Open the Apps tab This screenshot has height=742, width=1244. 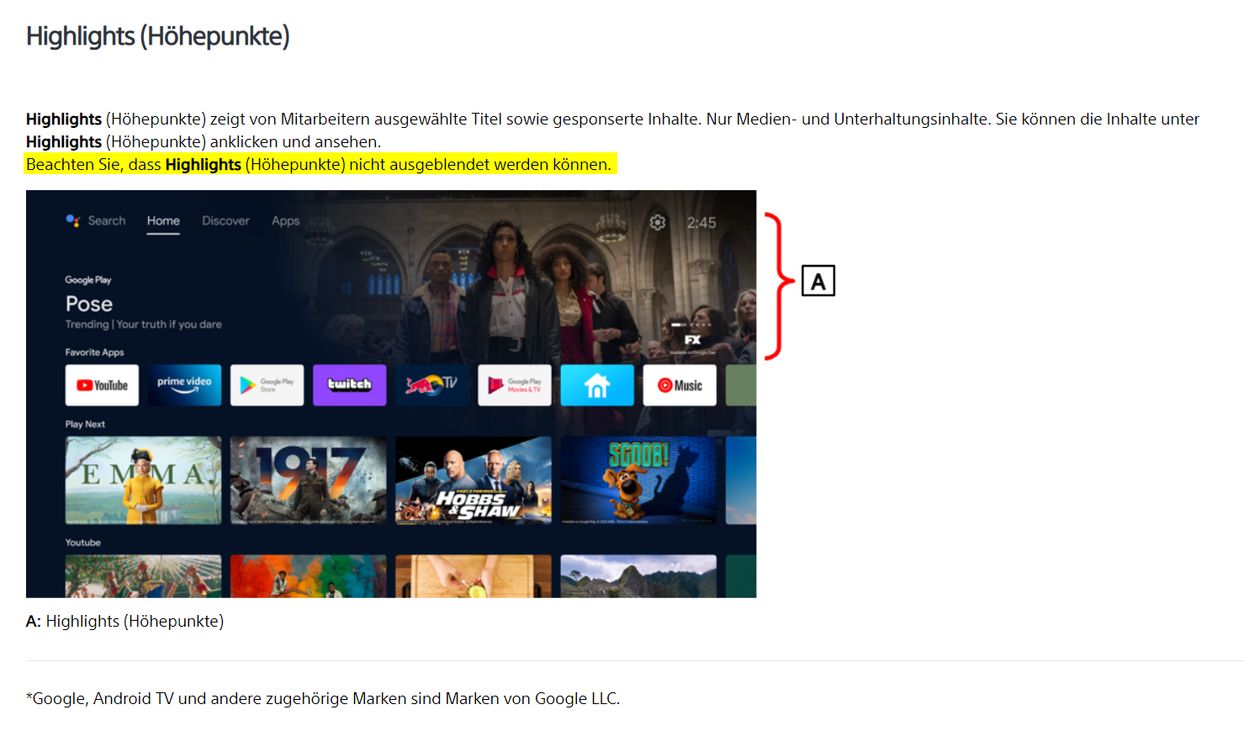tap(286, 221)
